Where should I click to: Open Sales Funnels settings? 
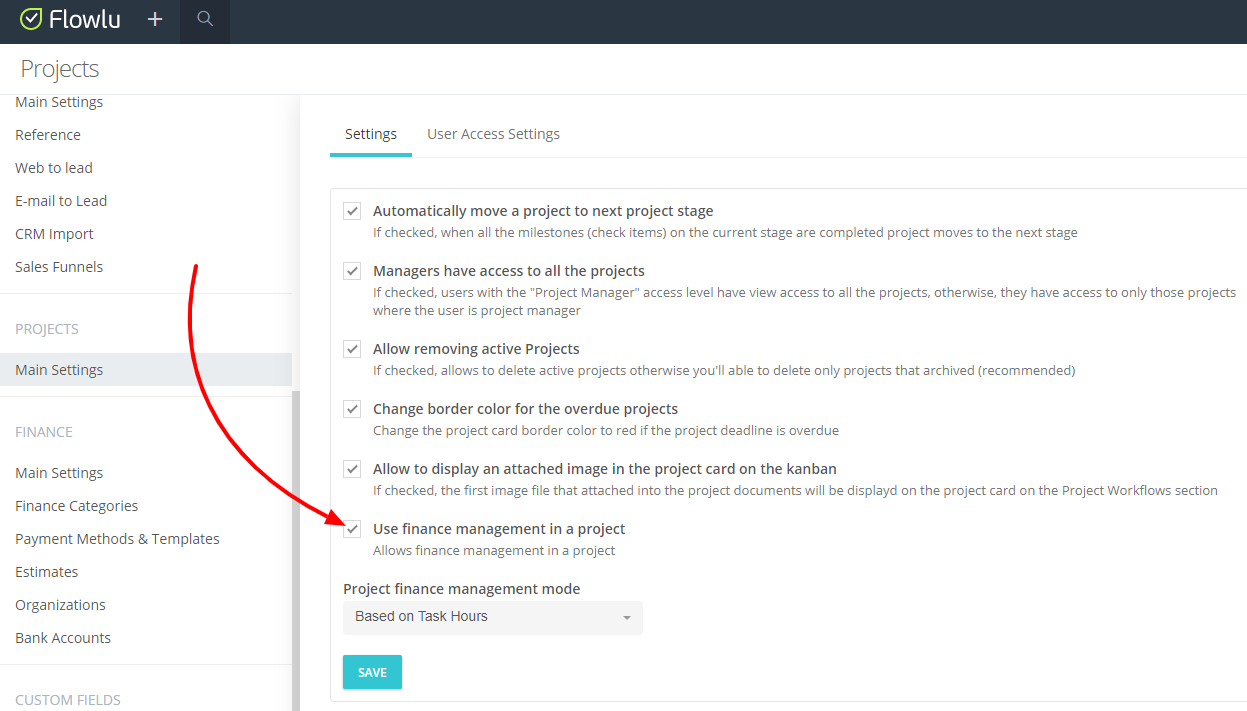[59, 267]
